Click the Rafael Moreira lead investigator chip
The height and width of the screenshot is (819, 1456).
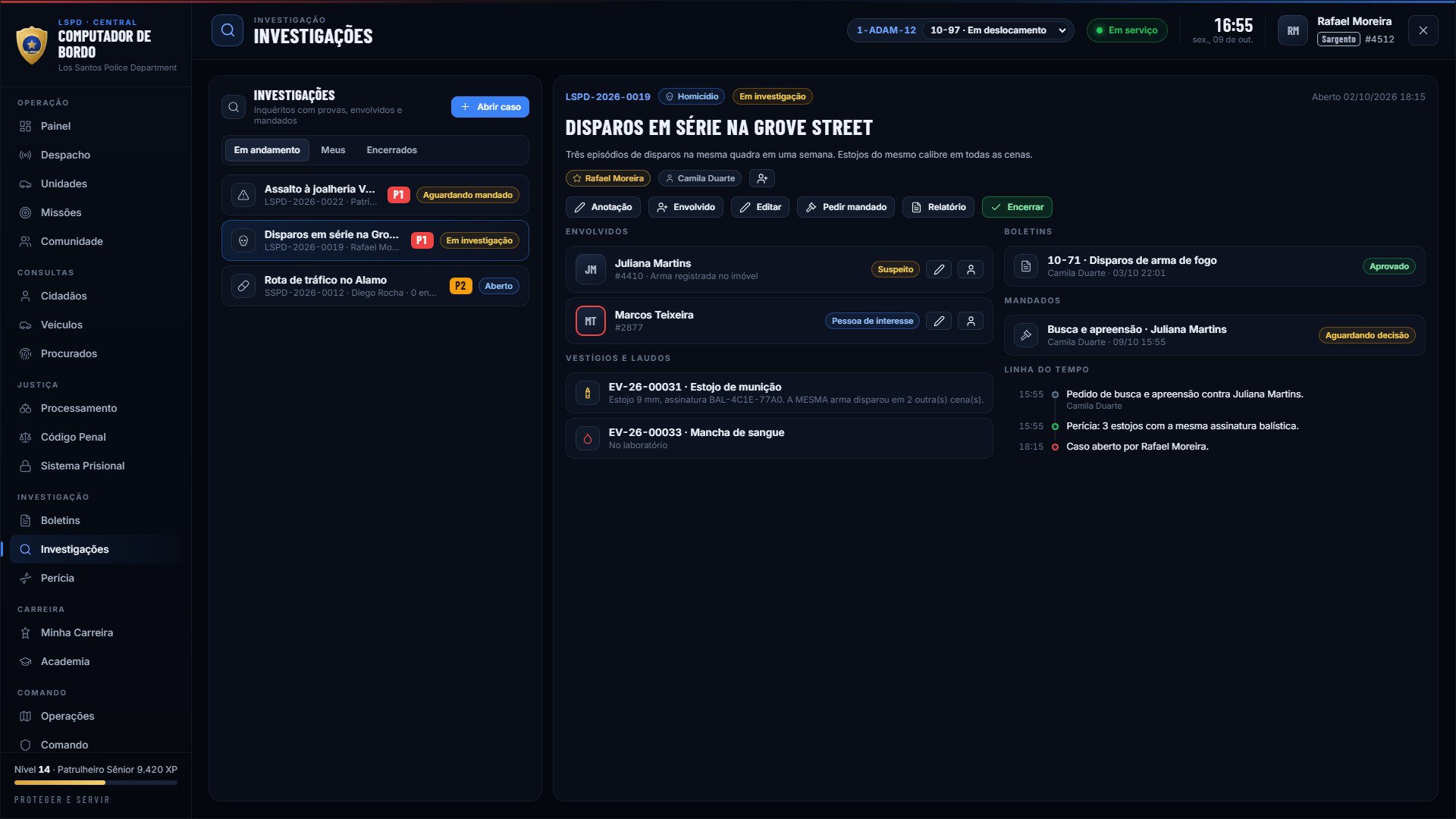(x=608, y=178)
